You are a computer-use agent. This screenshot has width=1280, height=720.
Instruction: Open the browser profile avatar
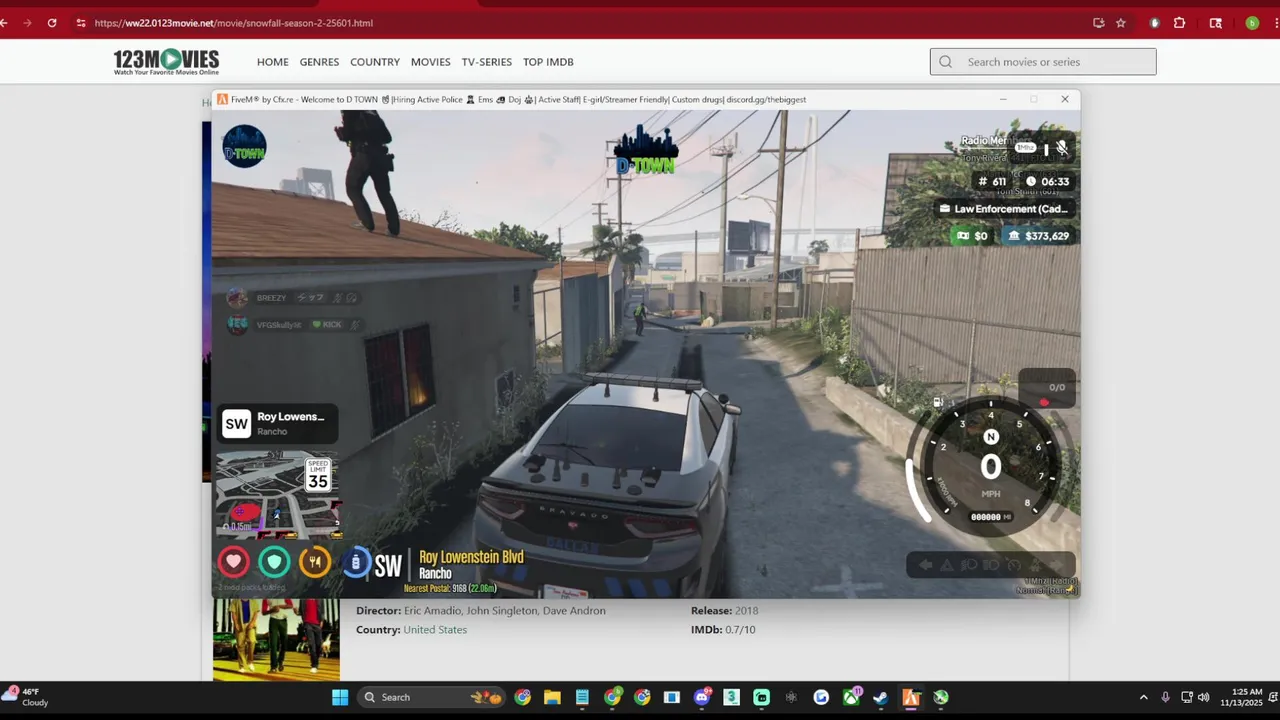tap(1252, 23)
